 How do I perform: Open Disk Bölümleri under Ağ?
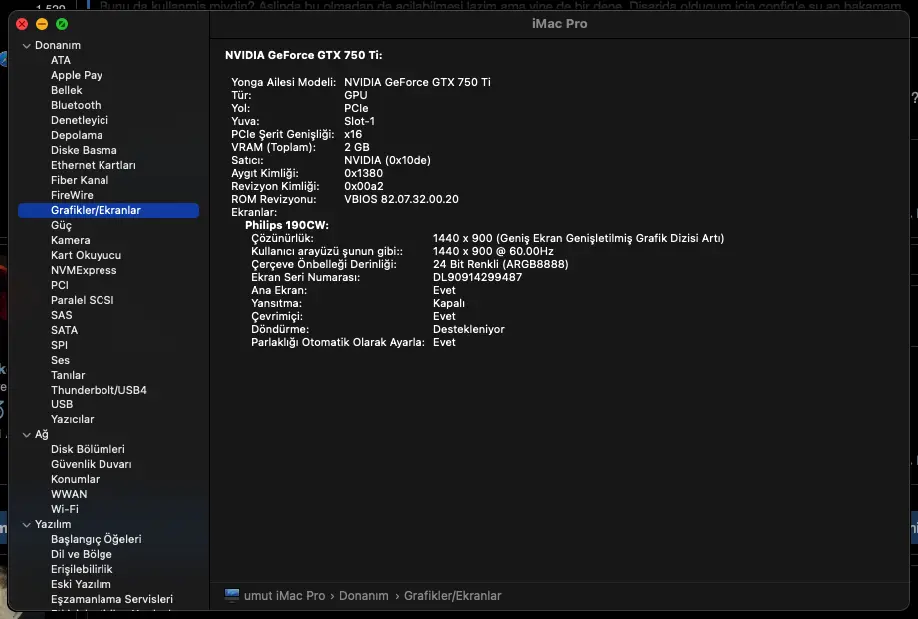tap(88, 449)
